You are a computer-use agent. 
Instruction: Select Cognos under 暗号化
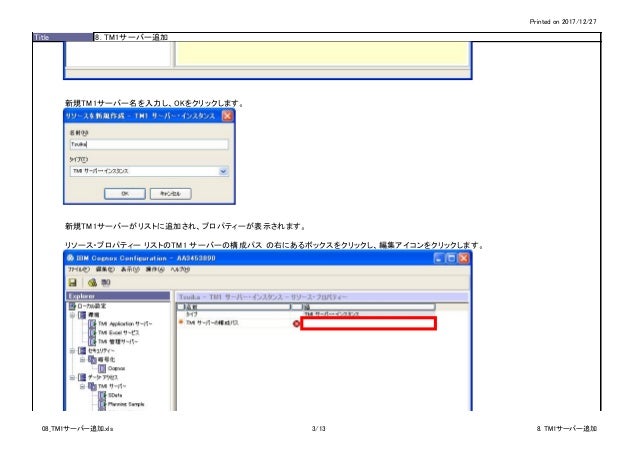[x=116, y=368]
